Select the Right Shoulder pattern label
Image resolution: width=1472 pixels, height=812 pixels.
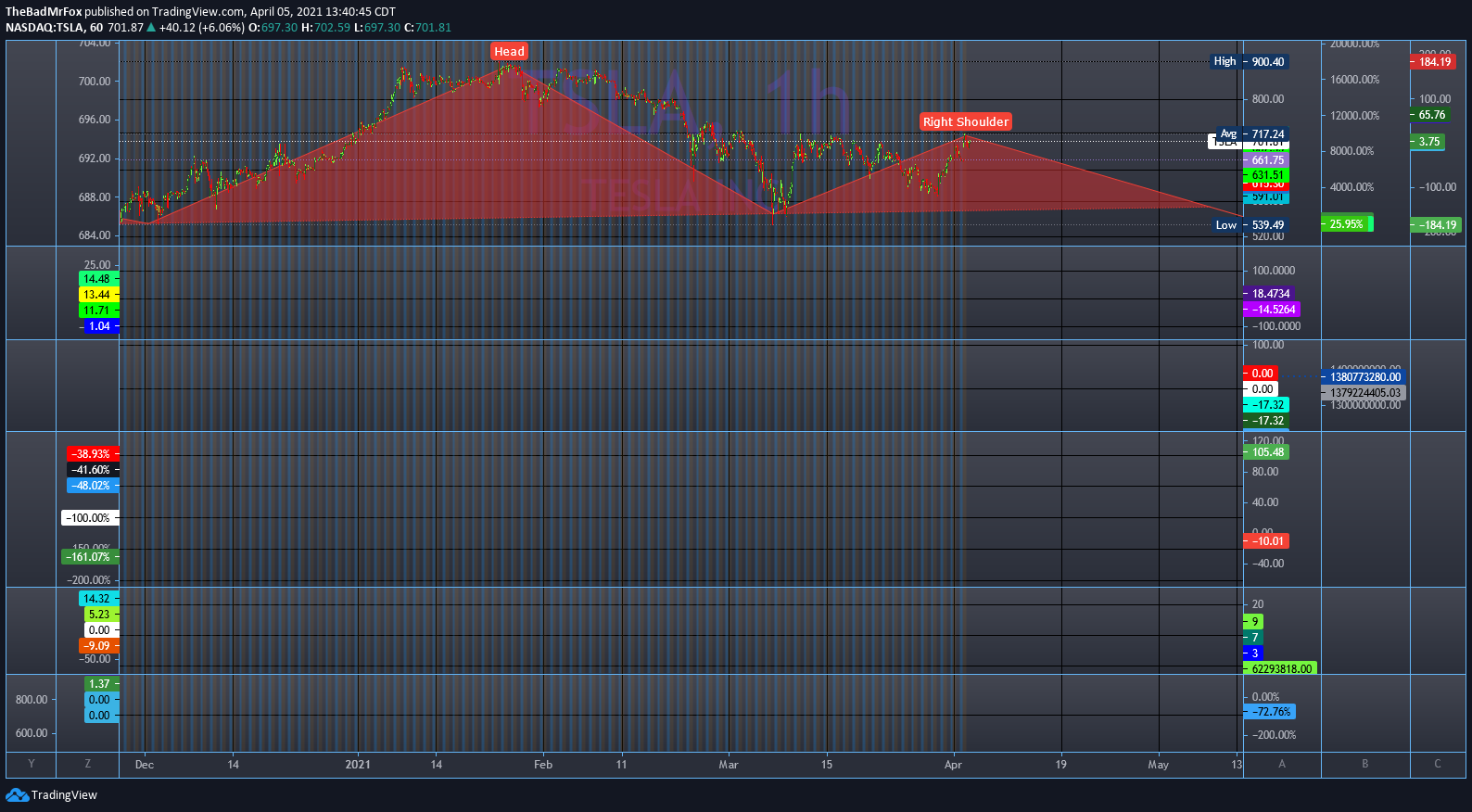[965, 121]
